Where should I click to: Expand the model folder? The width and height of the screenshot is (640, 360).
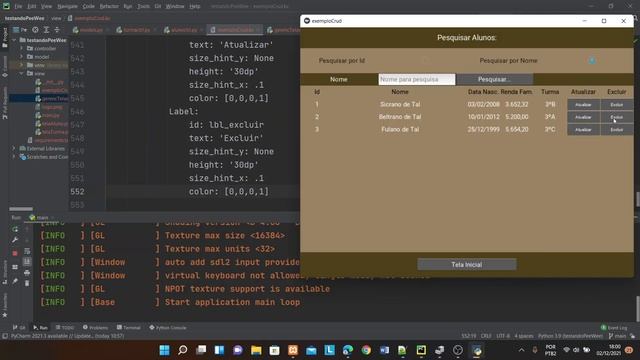click(21, 57)
